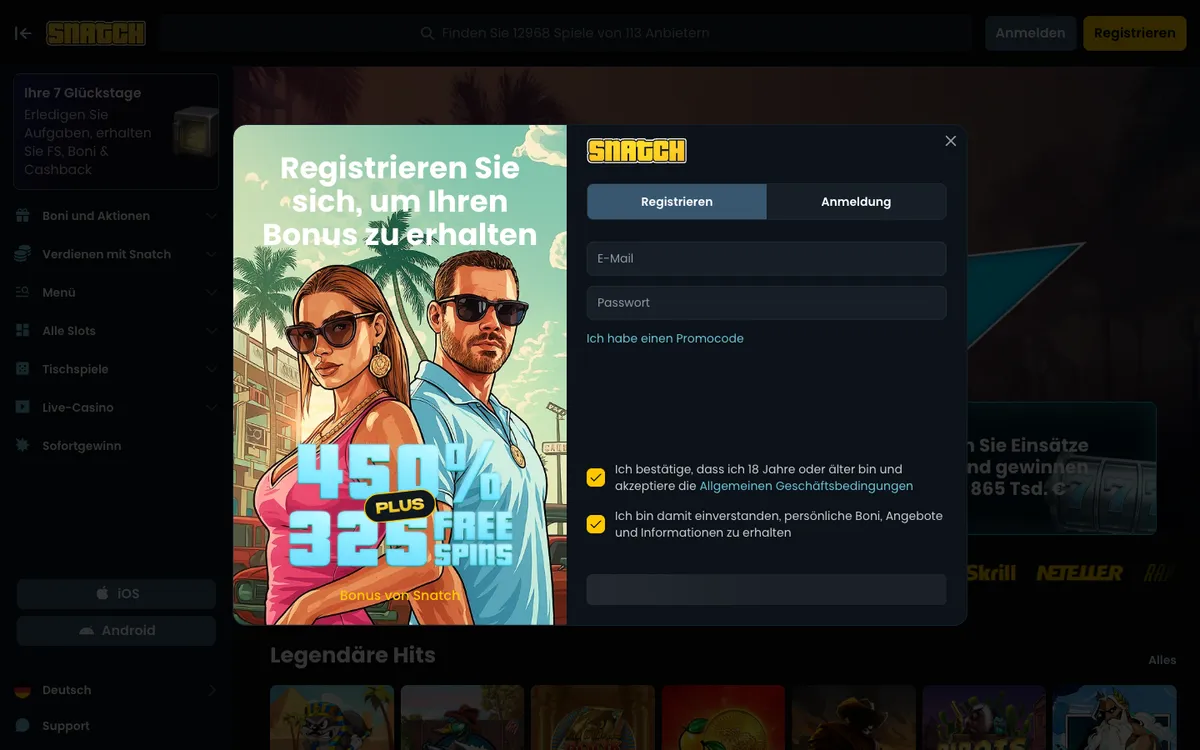The height and width of the screenshot is (750, 1200).
Task: Click the Legendäre Hits heading
Action: click(353, 656)
